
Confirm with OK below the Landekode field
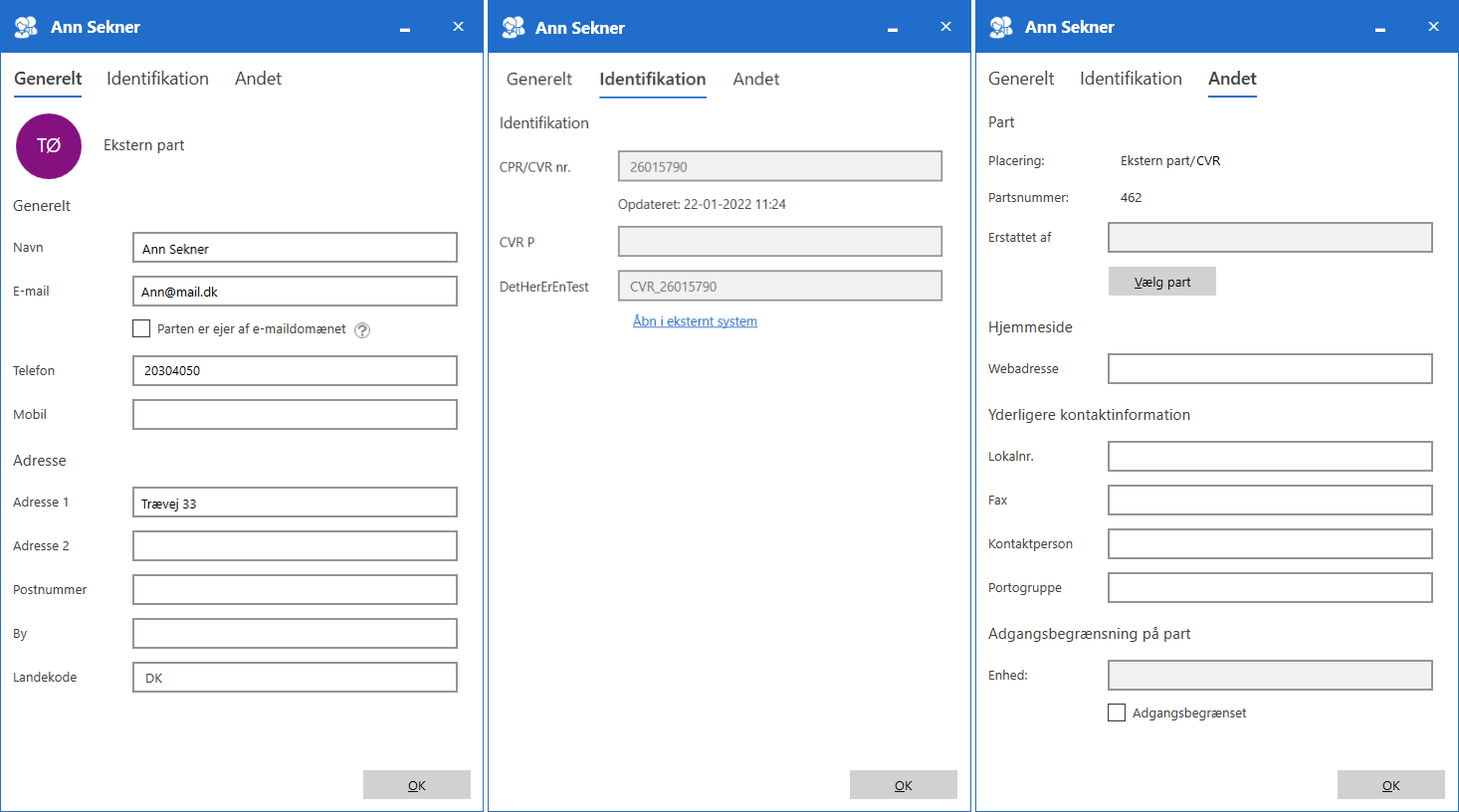416,785
